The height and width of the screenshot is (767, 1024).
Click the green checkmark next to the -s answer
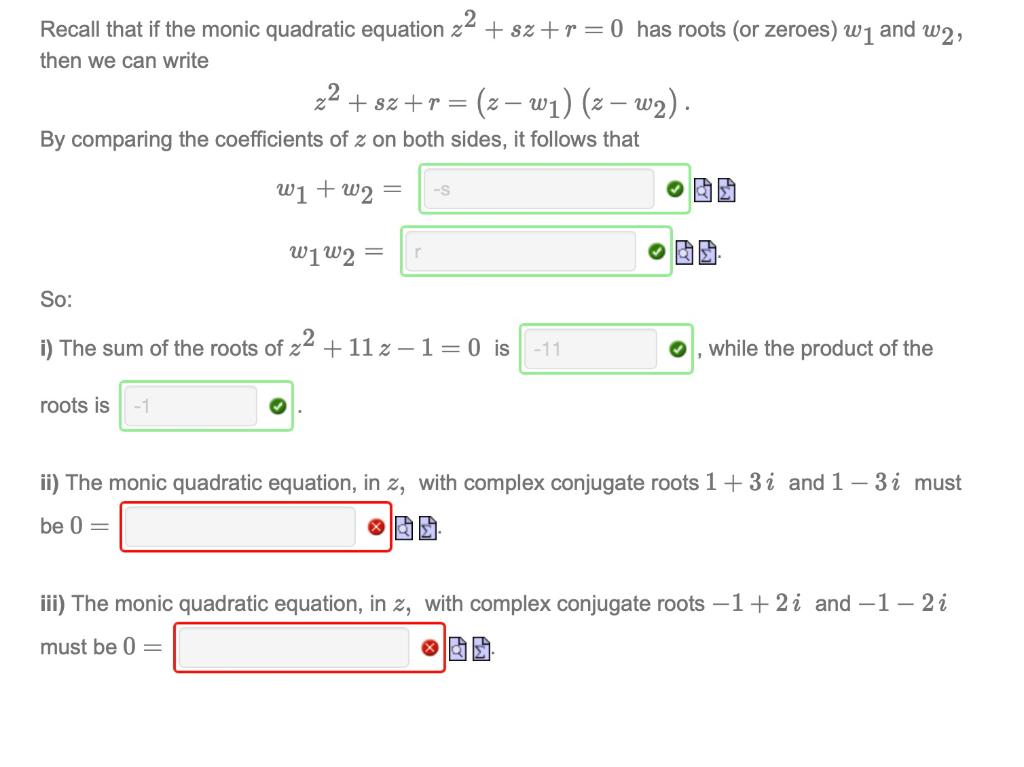pos(677,189)
